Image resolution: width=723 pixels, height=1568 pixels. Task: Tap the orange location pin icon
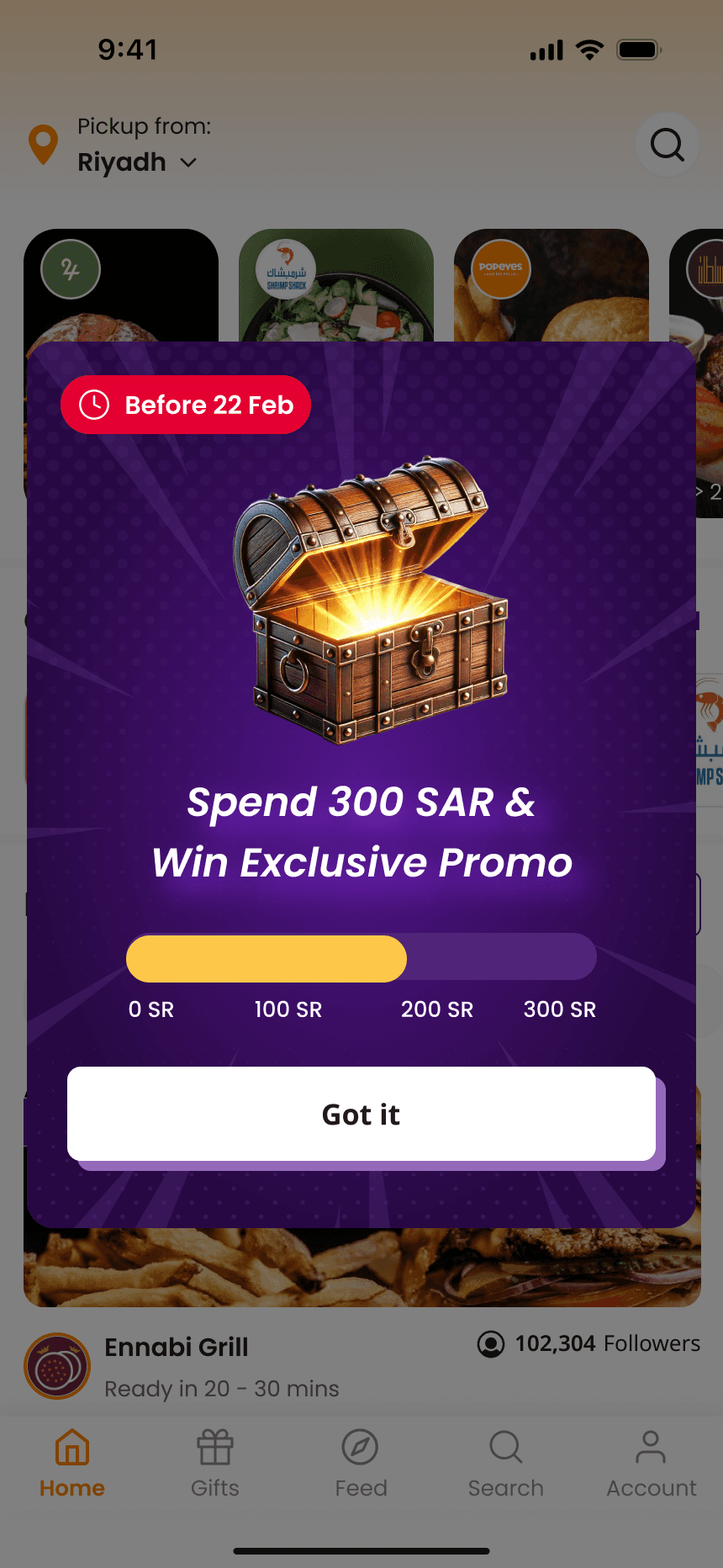point(44,144)
